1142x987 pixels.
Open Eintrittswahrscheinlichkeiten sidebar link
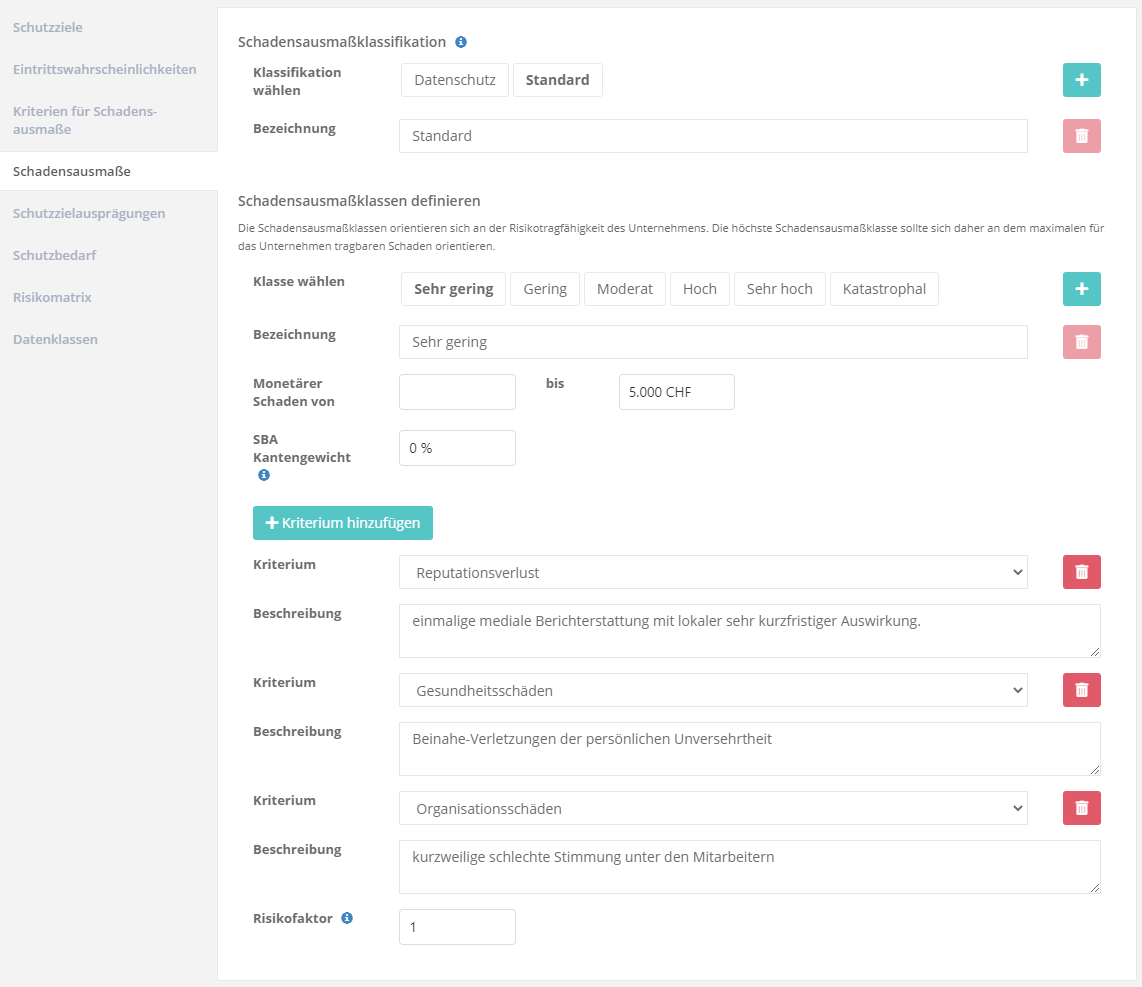tap(104, 69)
